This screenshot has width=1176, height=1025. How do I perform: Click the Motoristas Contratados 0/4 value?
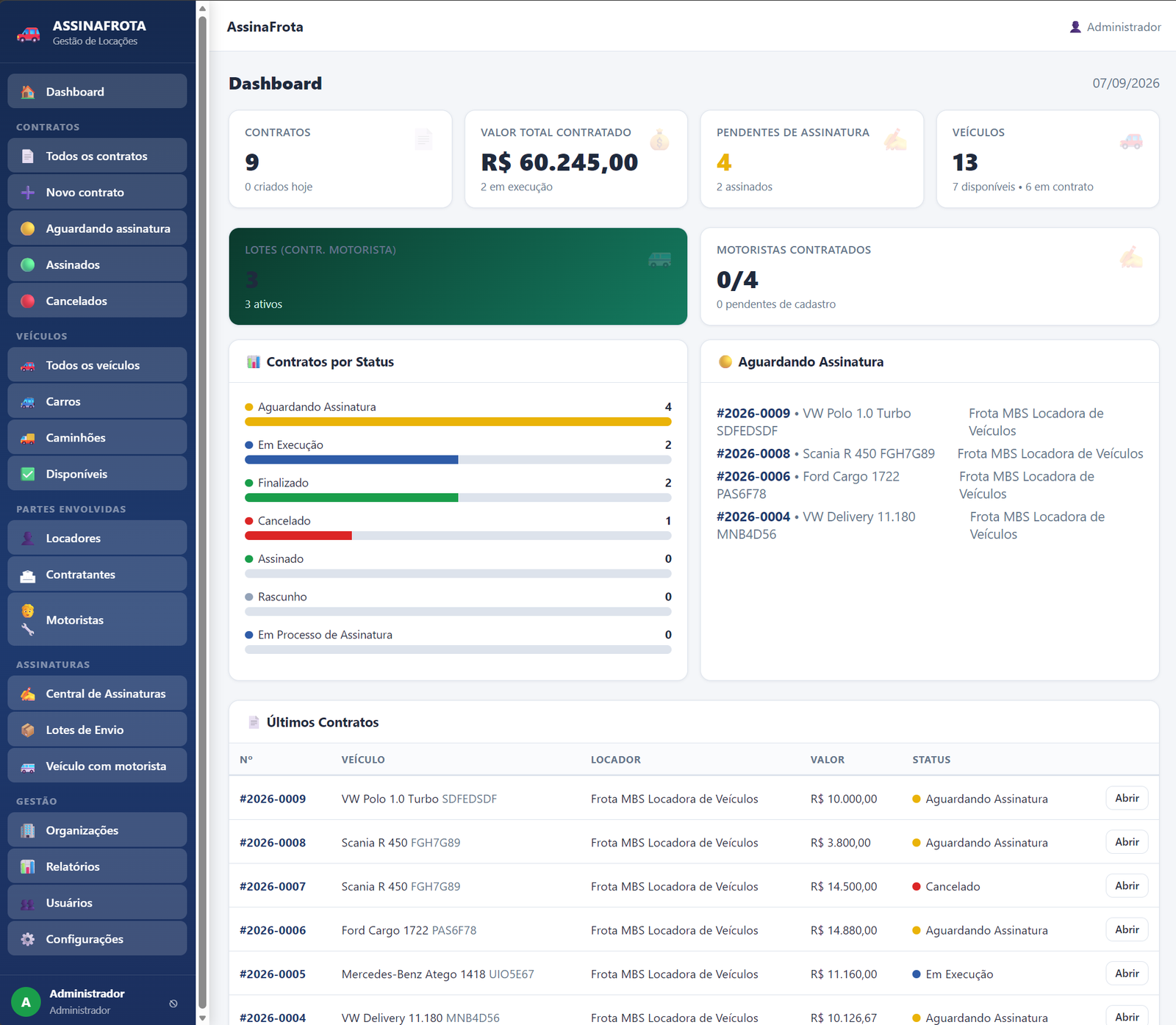737,280
